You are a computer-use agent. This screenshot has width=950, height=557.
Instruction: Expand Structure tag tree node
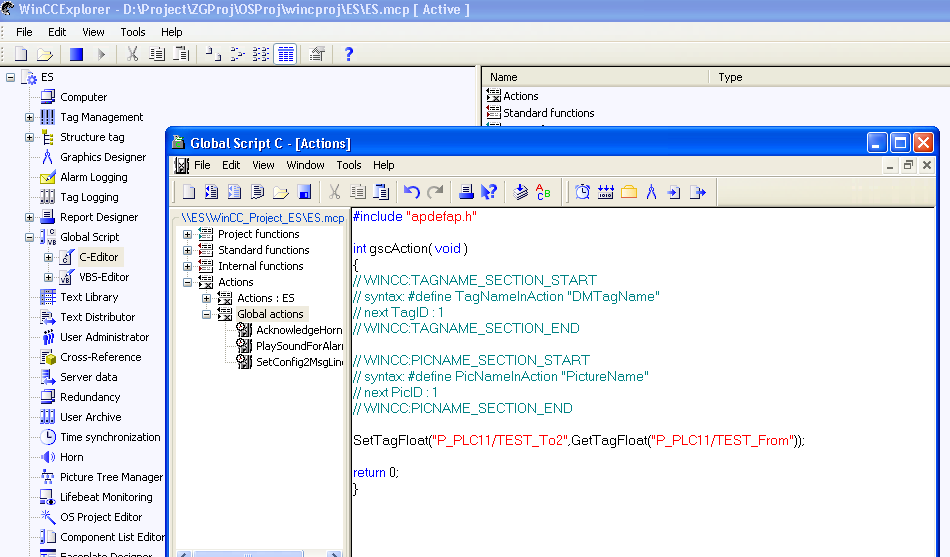(x=29, y=138)
